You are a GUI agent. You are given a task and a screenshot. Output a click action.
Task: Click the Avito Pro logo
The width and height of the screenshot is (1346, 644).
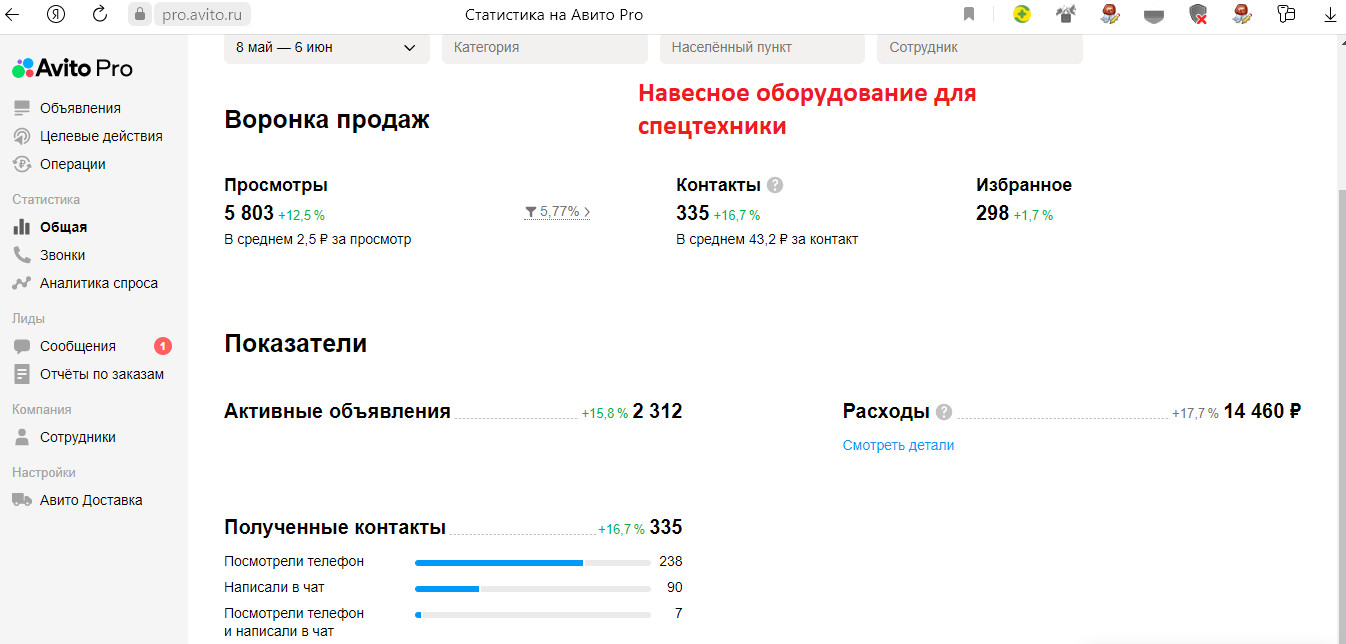click(72, 68)
